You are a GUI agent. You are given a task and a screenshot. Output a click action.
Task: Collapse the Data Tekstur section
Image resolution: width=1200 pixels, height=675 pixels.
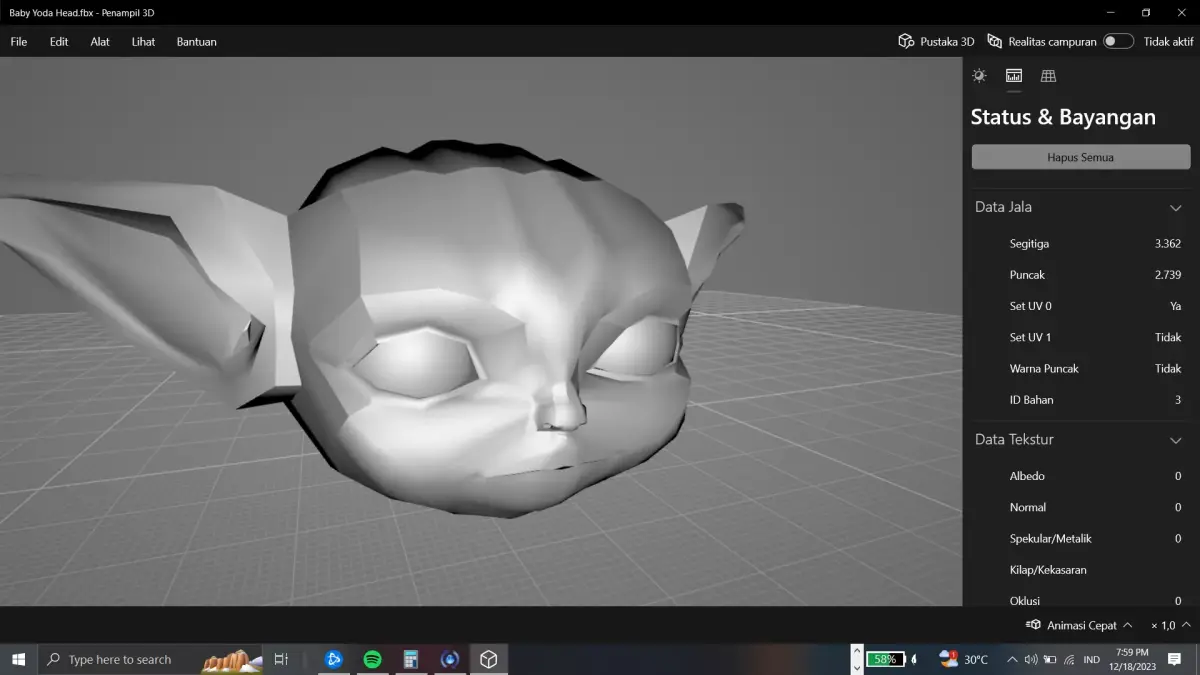[1176, 440]
